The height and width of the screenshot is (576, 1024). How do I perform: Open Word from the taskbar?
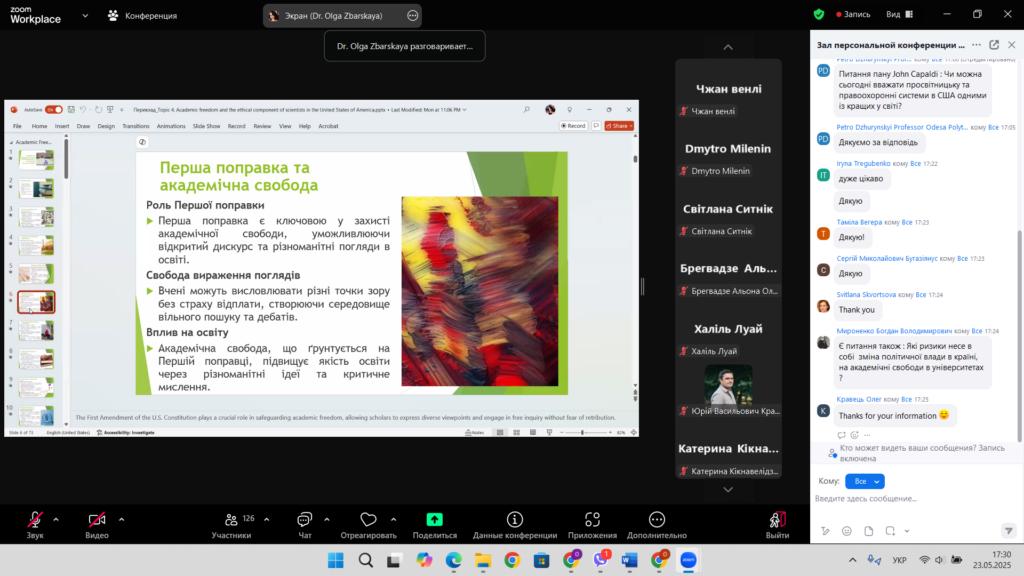click(x=630, y=560)
